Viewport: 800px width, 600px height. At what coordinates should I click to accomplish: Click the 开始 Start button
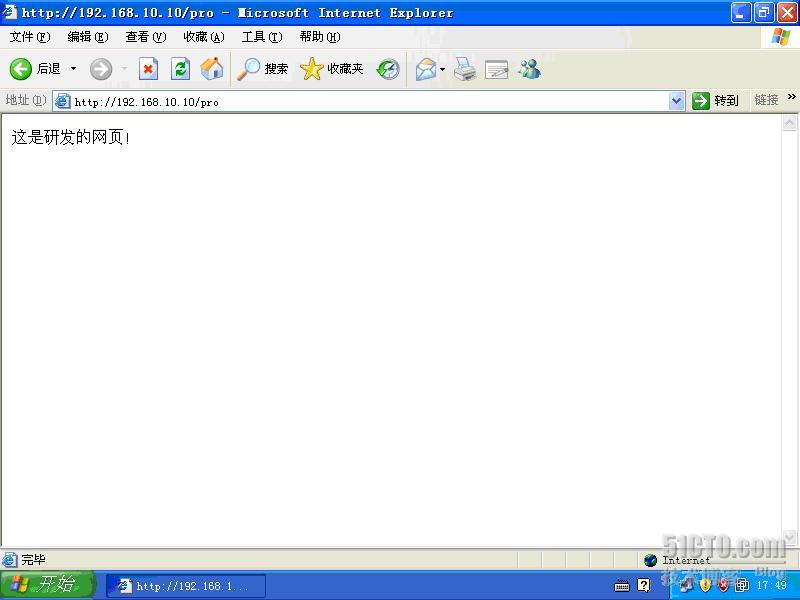[x=48, y=585]
